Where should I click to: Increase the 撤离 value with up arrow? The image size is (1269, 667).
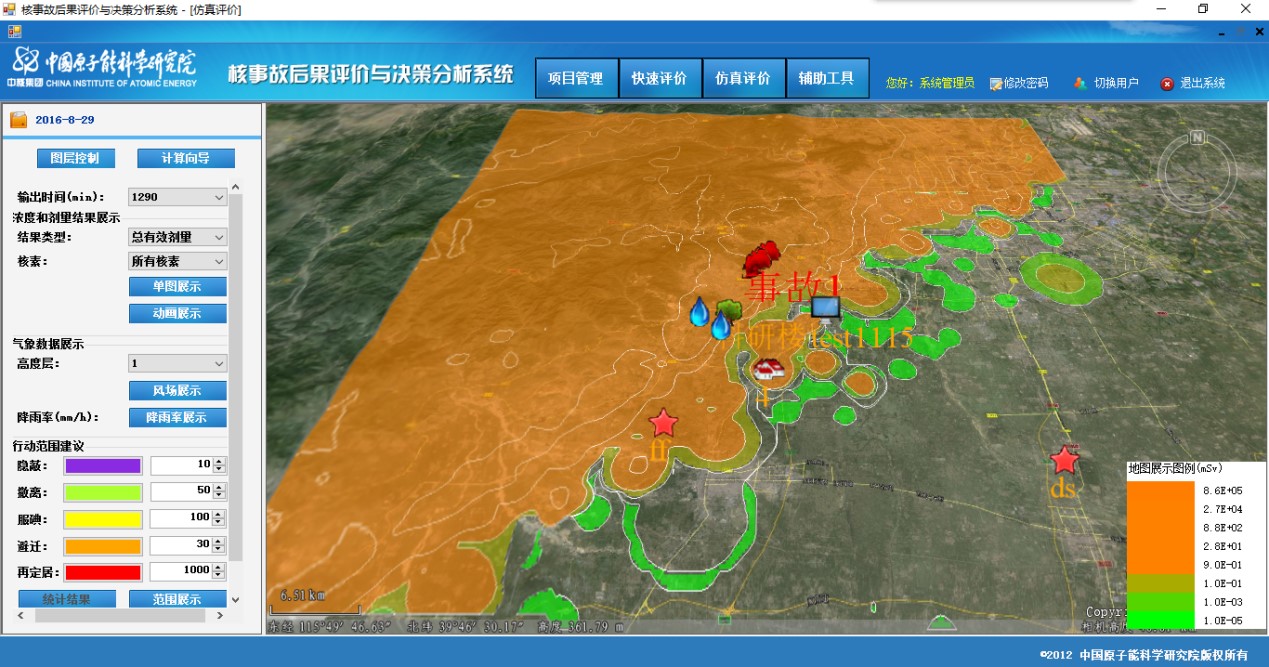pyautogui.click(x=219, y=488)
